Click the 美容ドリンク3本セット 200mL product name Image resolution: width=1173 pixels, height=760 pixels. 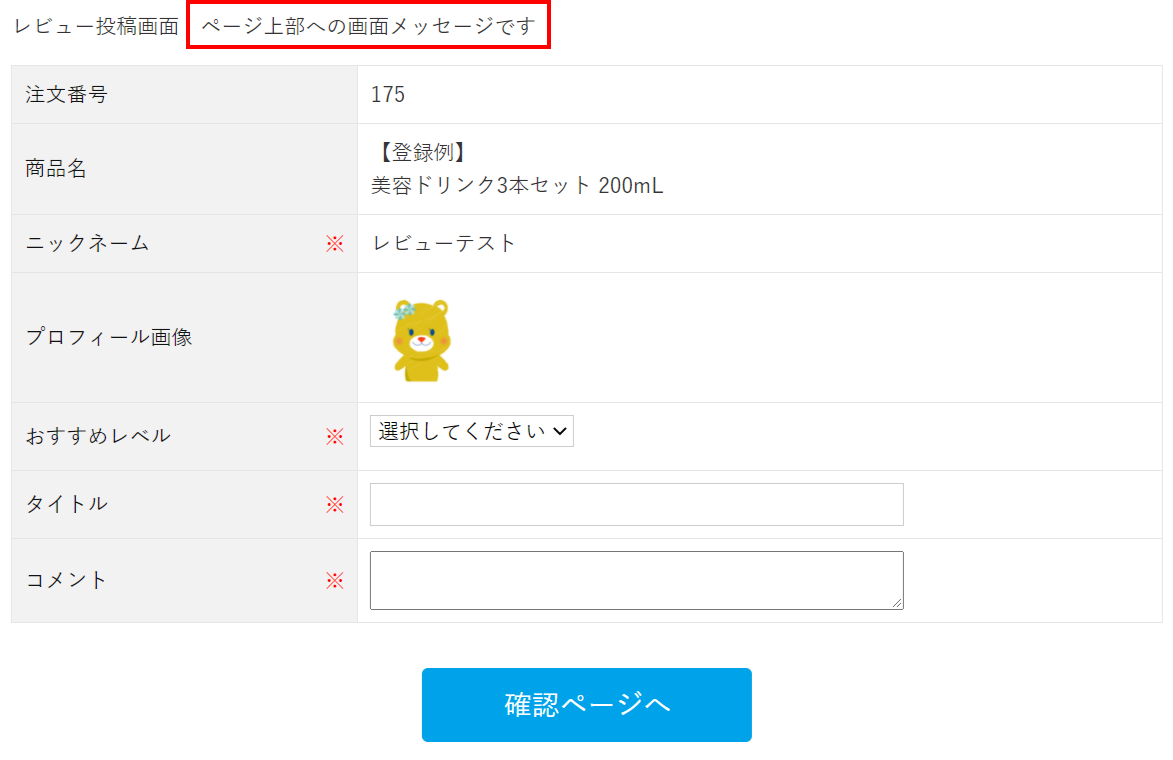click(517, 186)
